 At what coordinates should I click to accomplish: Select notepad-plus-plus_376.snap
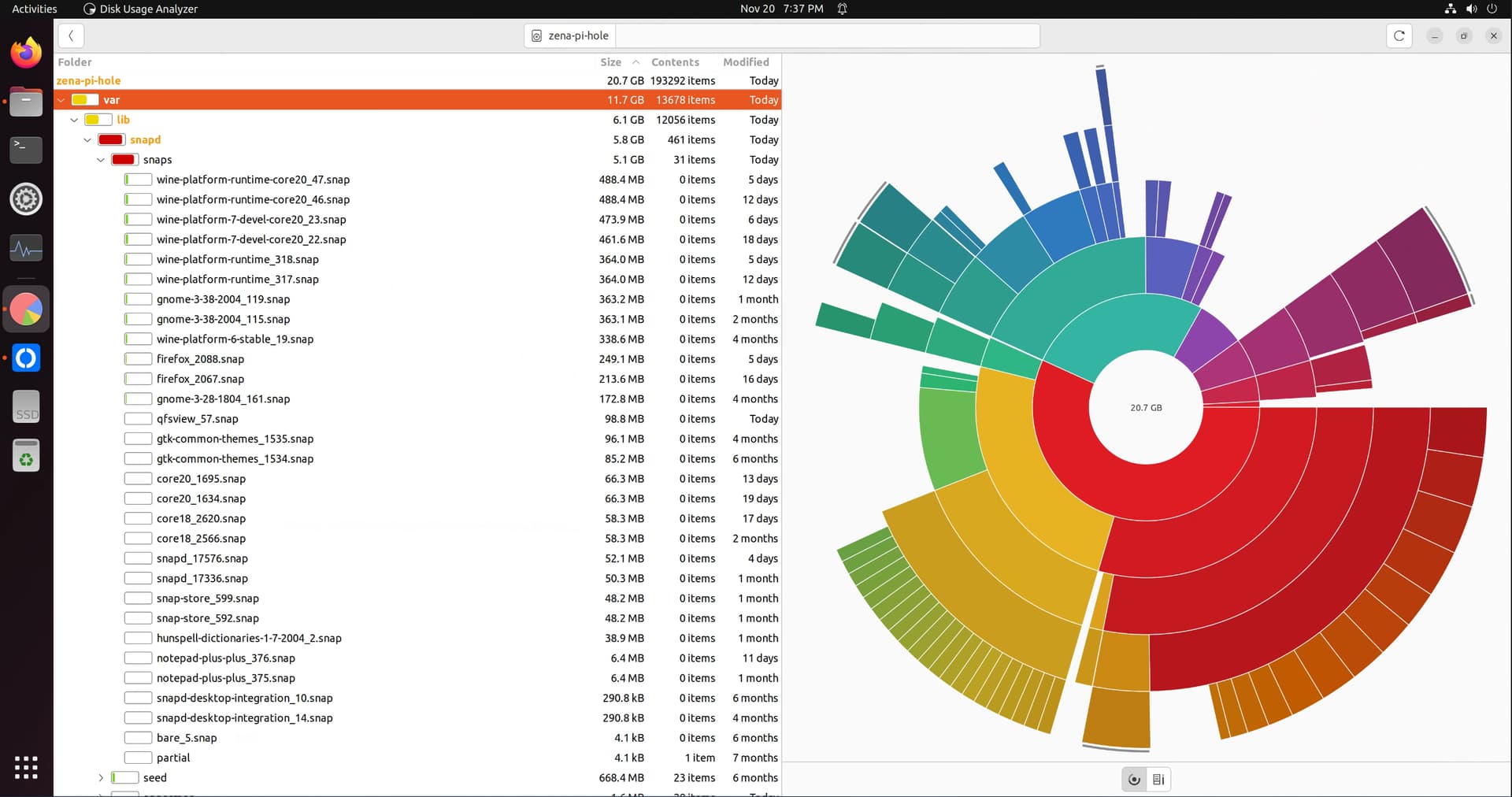(417, 658)
